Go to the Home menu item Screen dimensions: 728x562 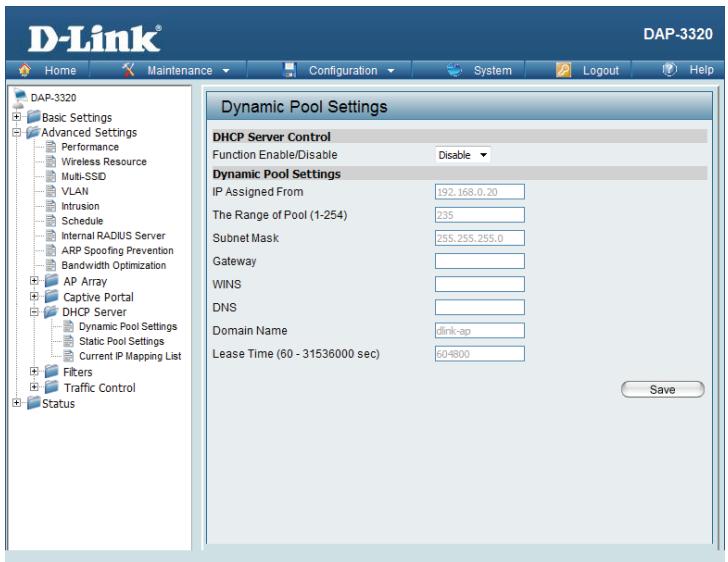click(60, 71)
